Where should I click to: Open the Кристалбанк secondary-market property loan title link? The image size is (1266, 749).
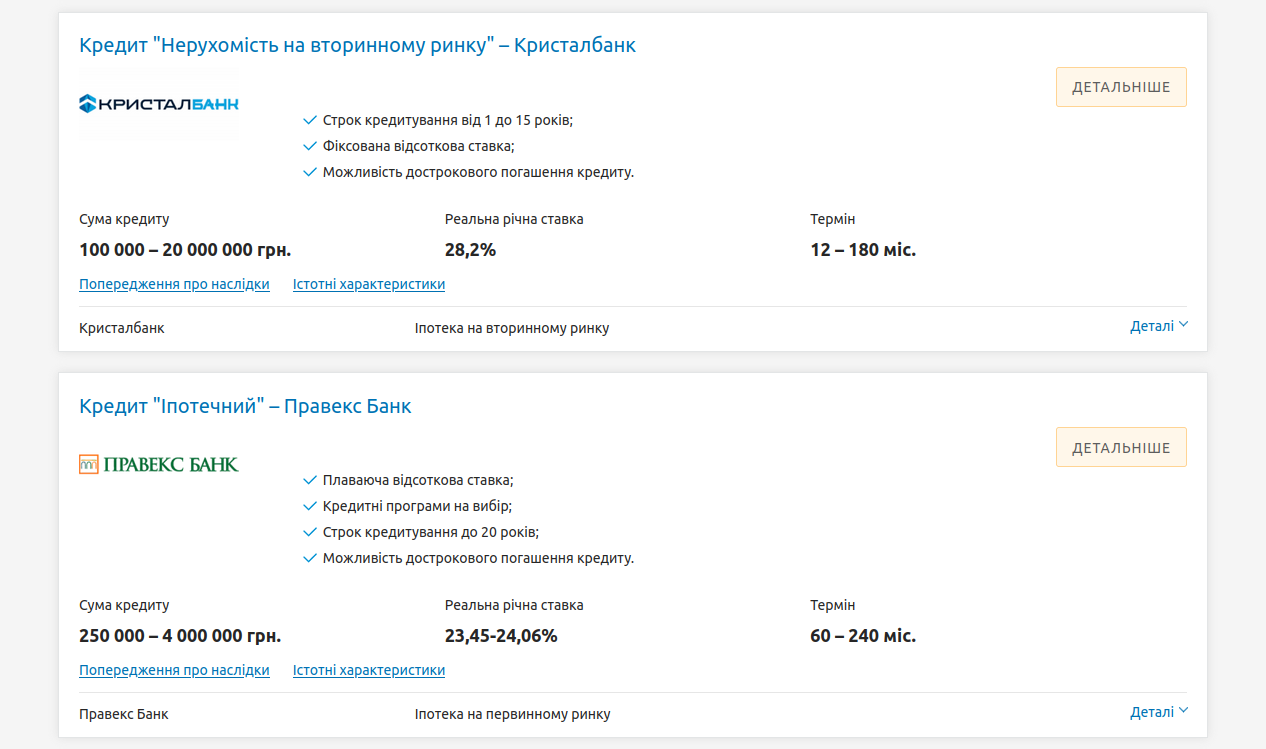pos(357,45)
